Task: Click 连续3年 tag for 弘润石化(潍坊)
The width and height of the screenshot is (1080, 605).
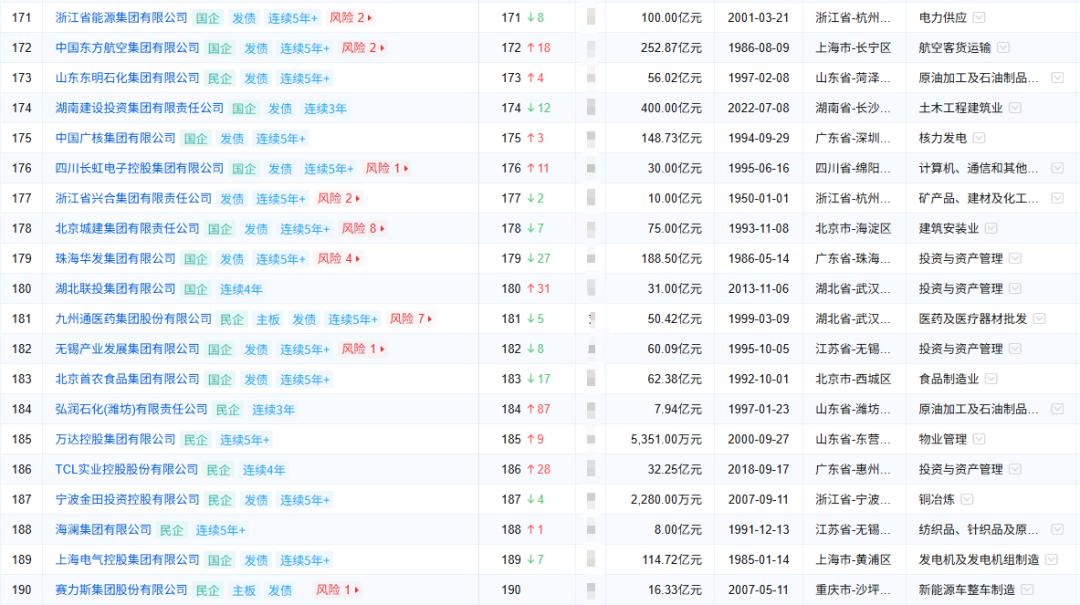Action: (x=273, y=409)
